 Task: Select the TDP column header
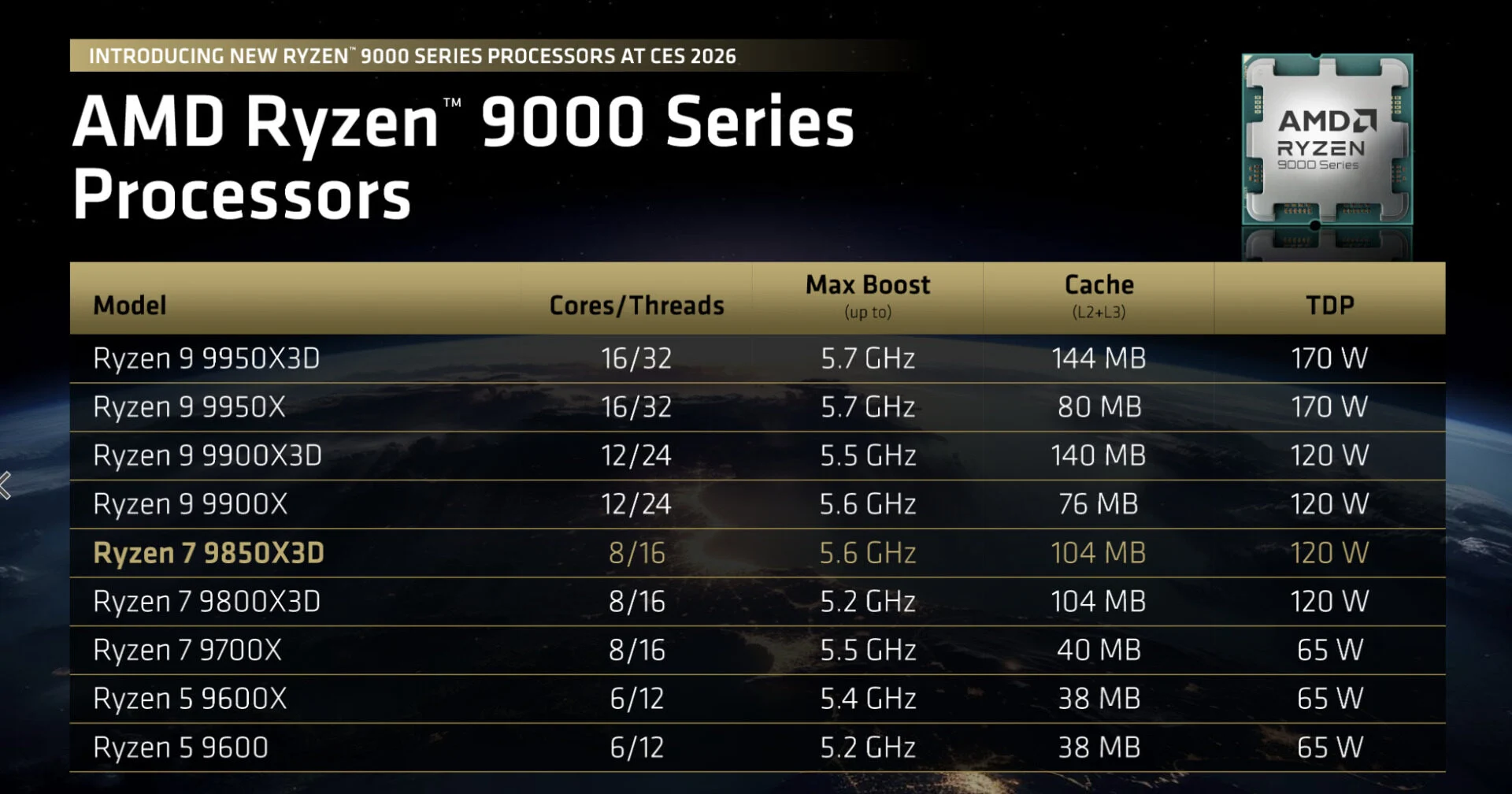(x=1329, y=305)
